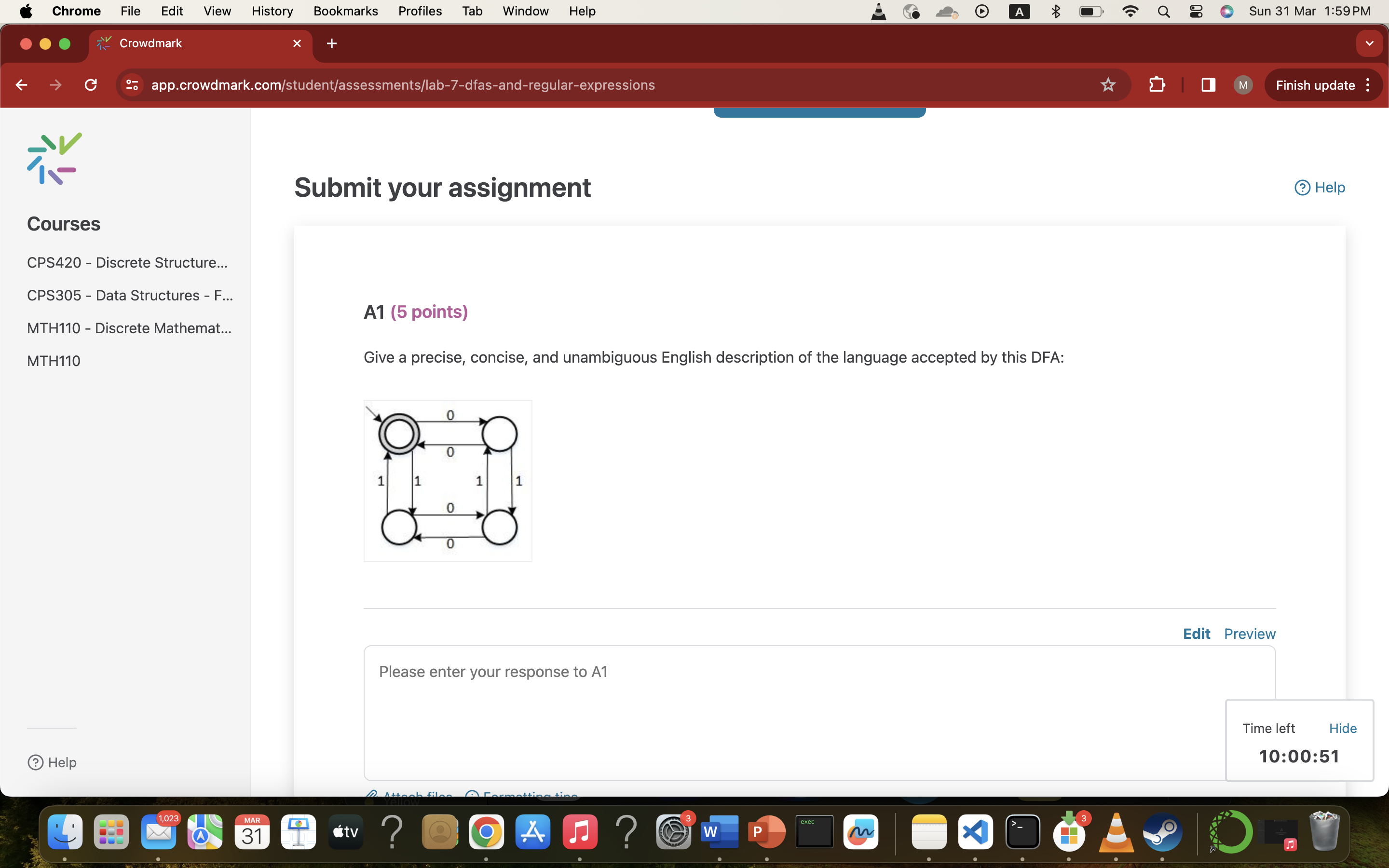1389x868 pixels.
Task: Hide the Time left countdown
Action: [x=1342, y=728]
